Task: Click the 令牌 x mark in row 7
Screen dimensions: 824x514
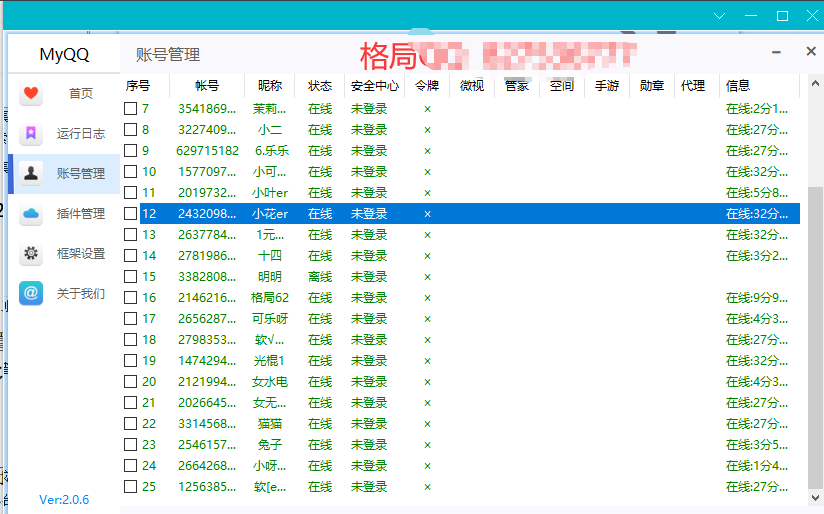Action: (427, 109)
